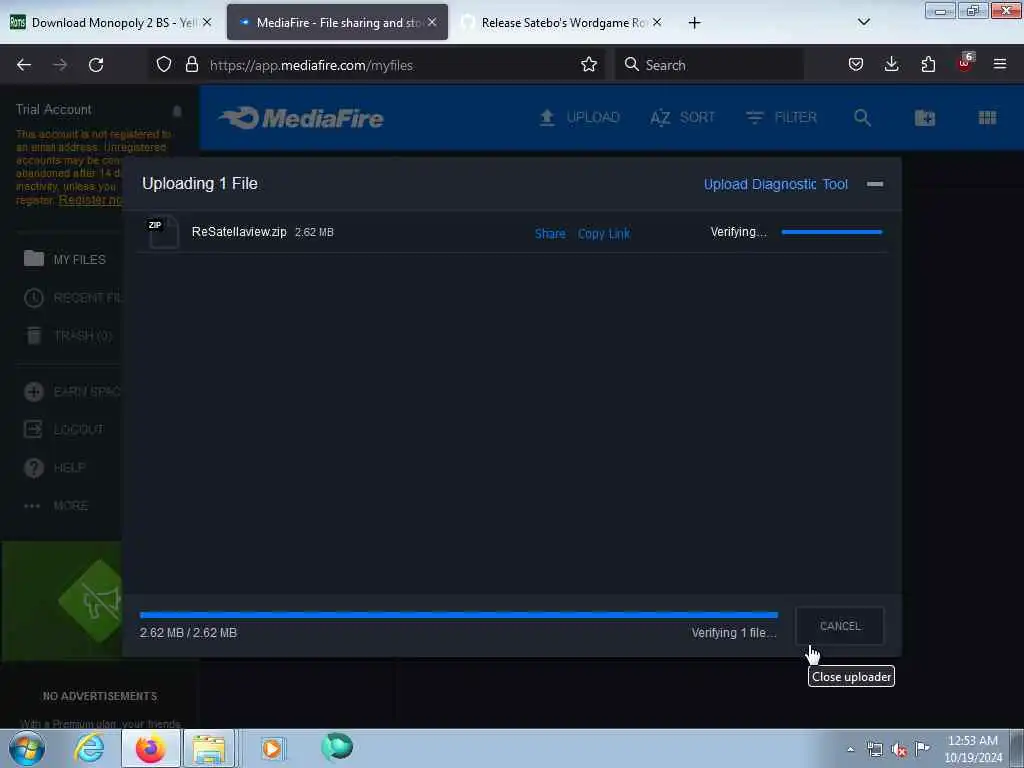Click the 2.62 MB / 2.62 MB text
Image resolution: width=1024 pixels, height=768 pixels.
pos(188,633)
